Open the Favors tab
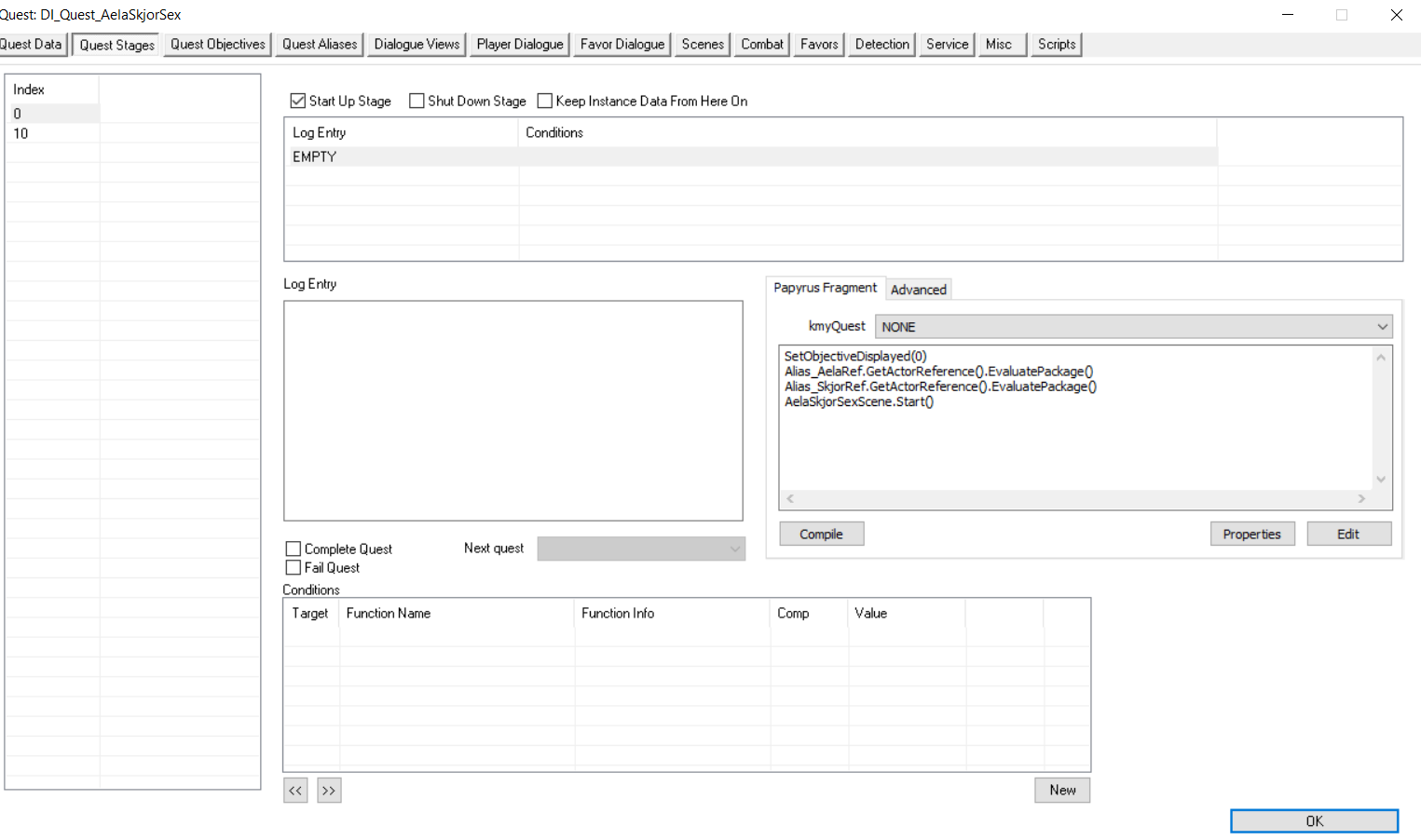This screenshot has height=840, width=1421. click(819, 45)
